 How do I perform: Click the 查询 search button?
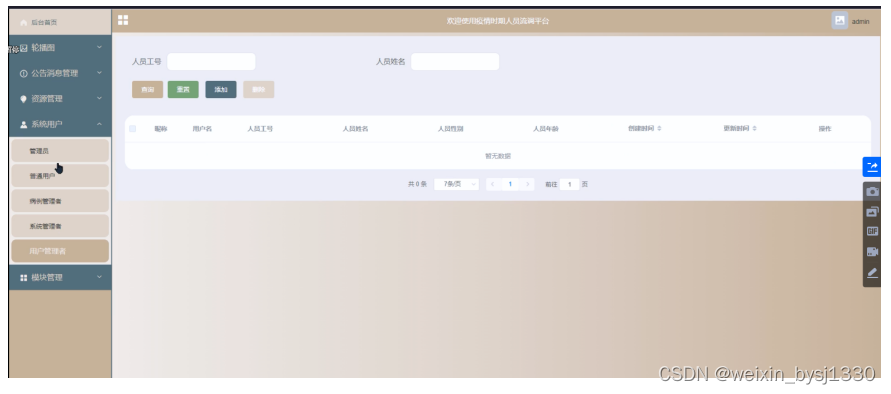coord(148,90)
